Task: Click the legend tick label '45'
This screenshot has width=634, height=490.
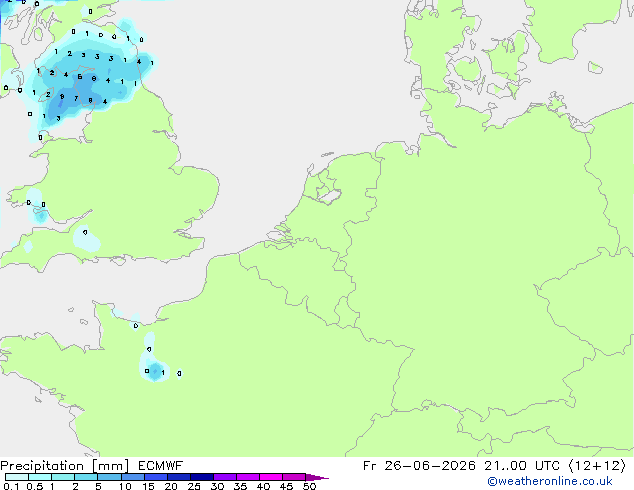Action: (x=286, y=486)
